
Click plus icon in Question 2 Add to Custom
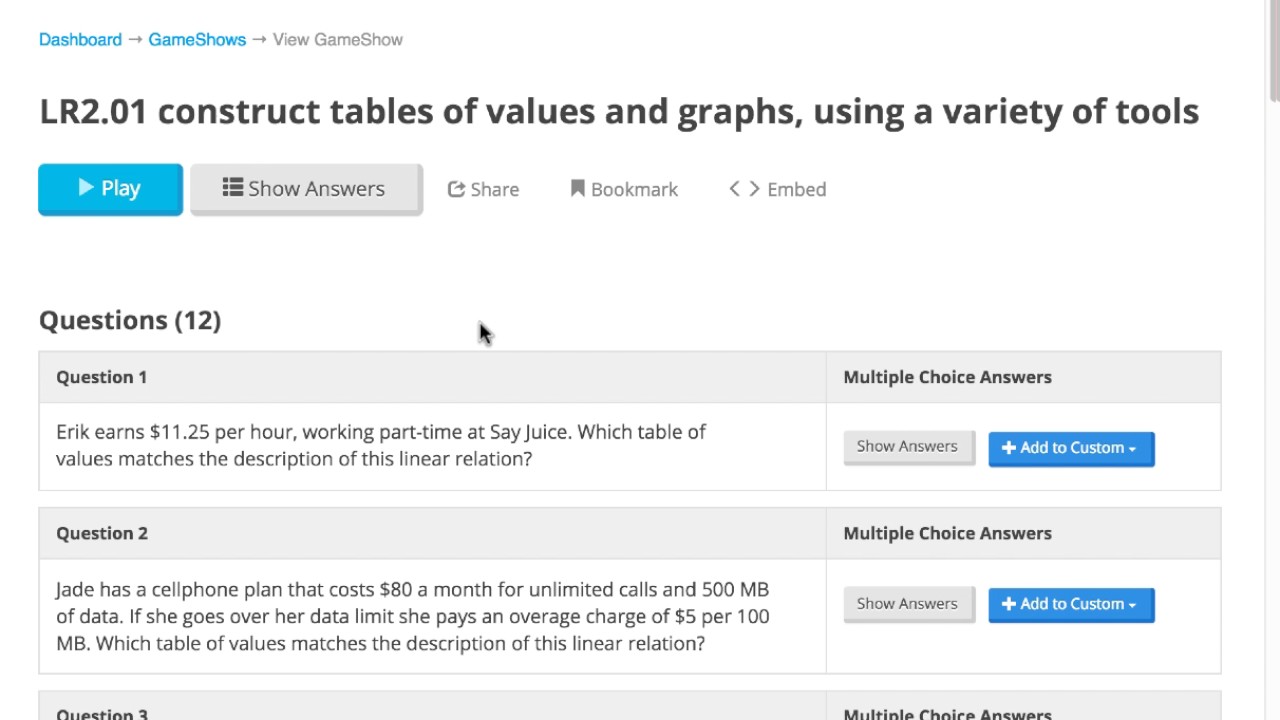point(1008,604)
